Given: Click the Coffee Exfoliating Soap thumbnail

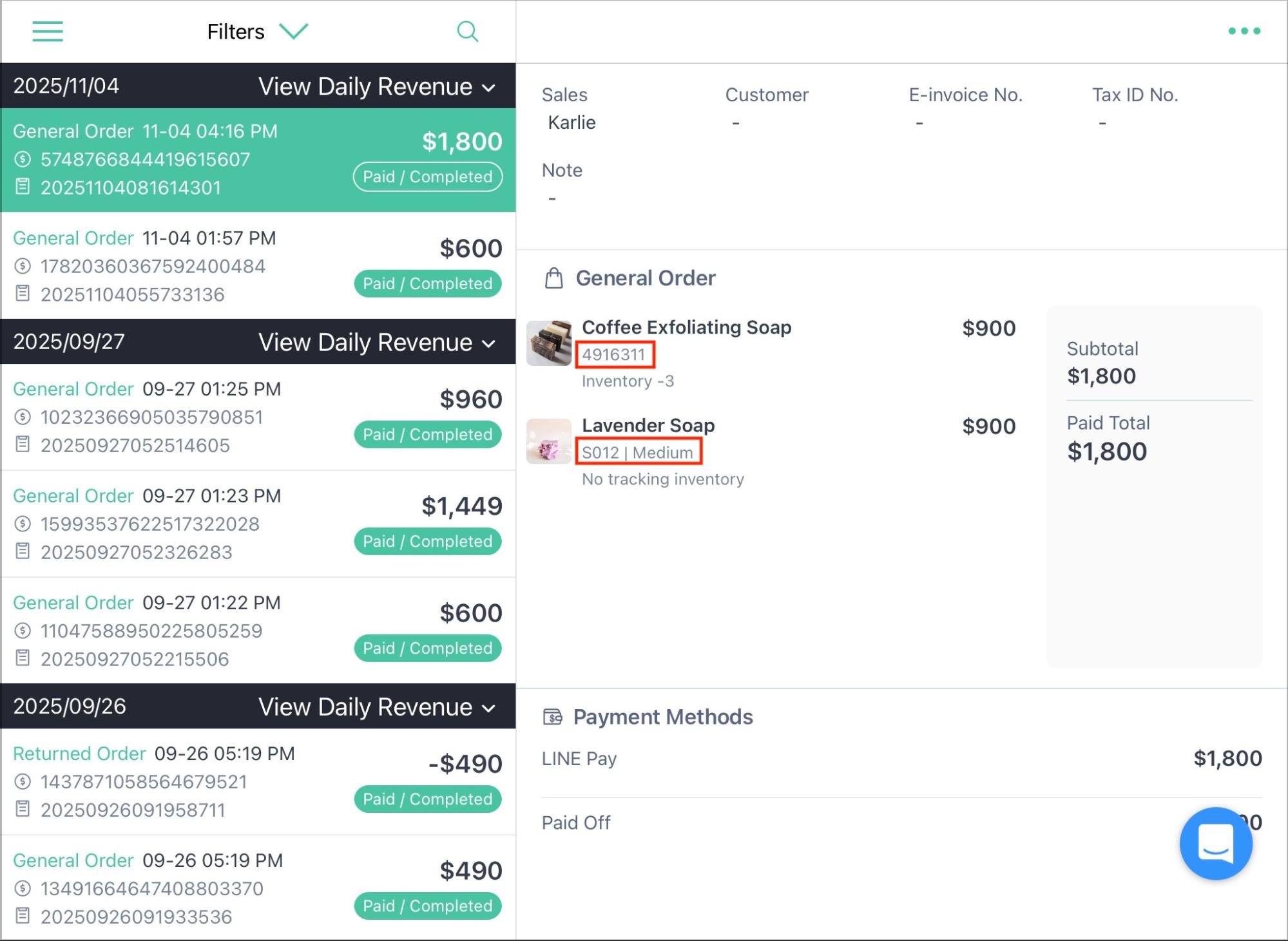Looking at the screenshot, I should (x=549, y=343).
